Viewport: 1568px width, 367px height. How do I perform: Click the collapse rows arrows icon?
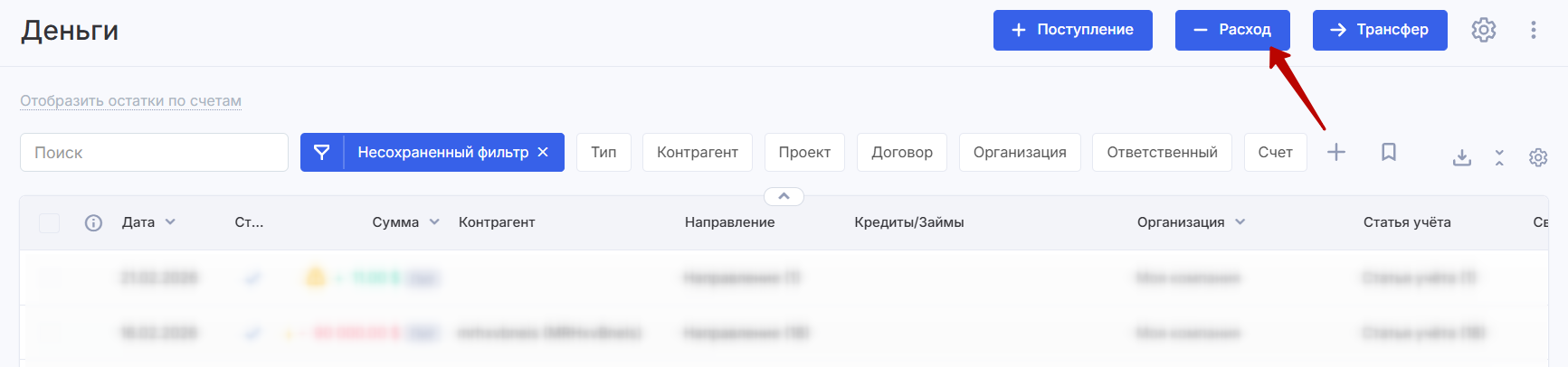point(1499,157)
